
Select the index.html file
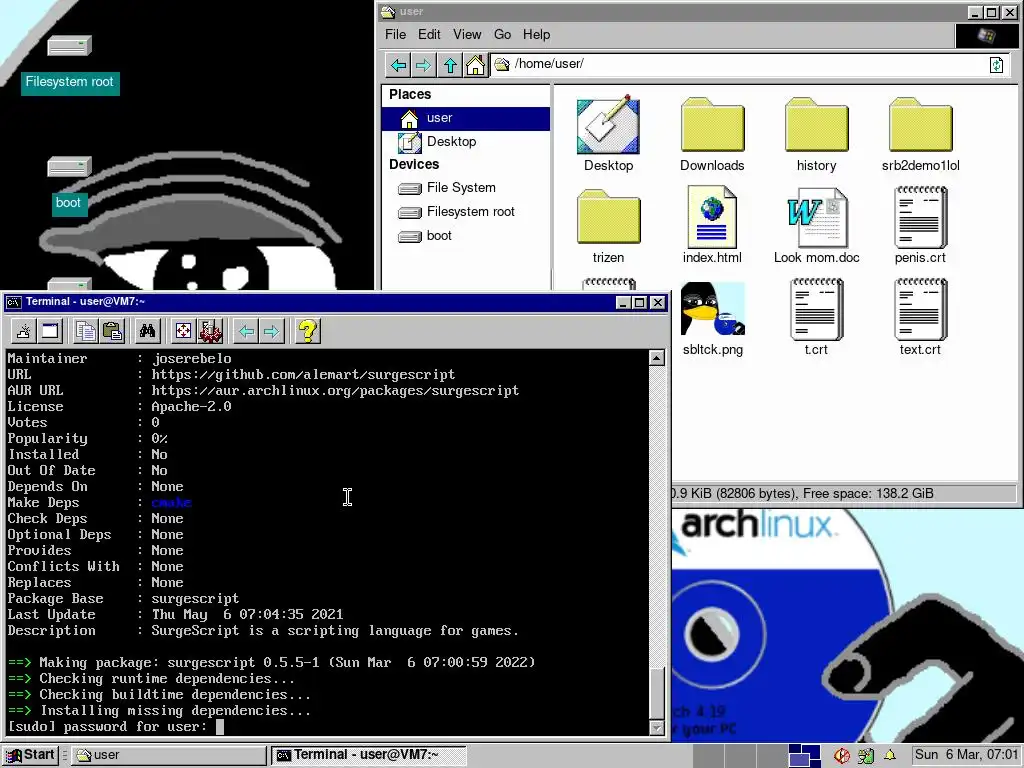point(712,225)
